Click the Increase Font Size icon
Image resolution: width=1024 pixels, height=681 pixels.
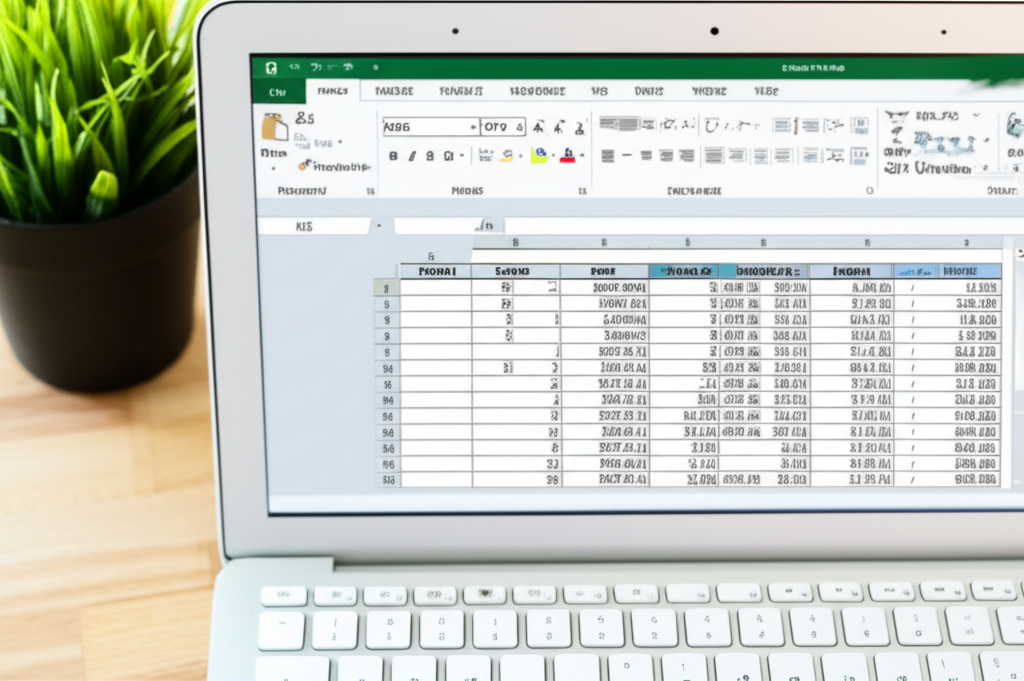tap(538, 127)
